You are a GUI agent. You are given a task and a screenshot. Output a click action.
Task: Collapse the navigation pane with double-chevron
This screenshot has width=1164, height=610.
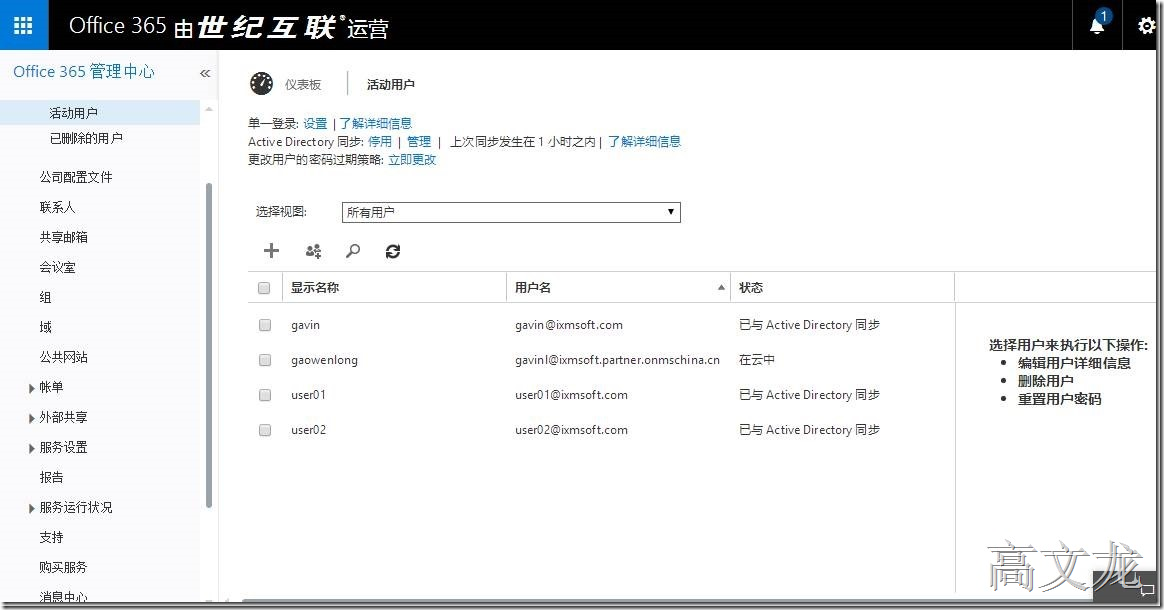(205, 73)
